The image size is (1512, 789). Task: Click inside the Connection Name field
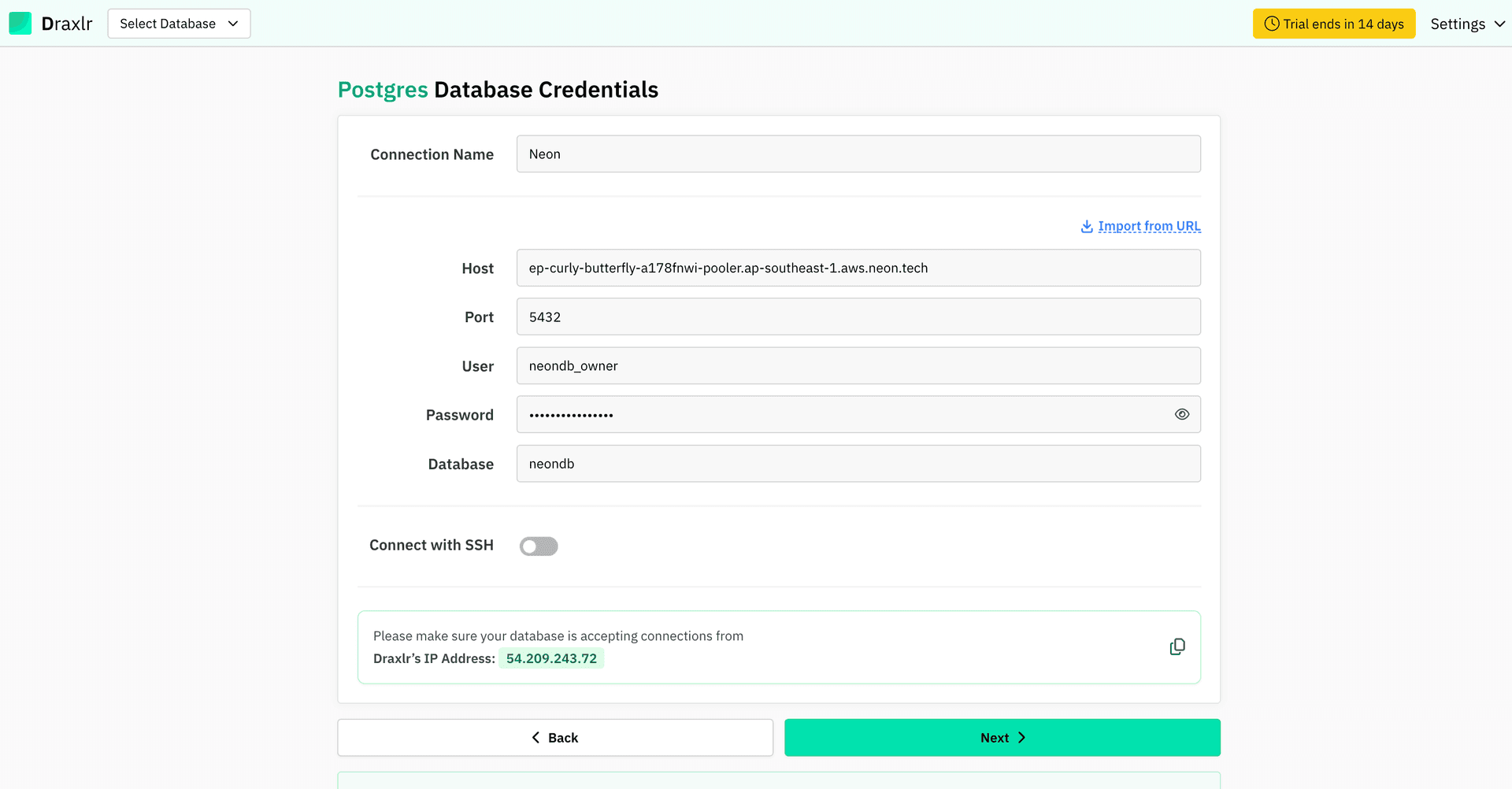pos(858,154)
